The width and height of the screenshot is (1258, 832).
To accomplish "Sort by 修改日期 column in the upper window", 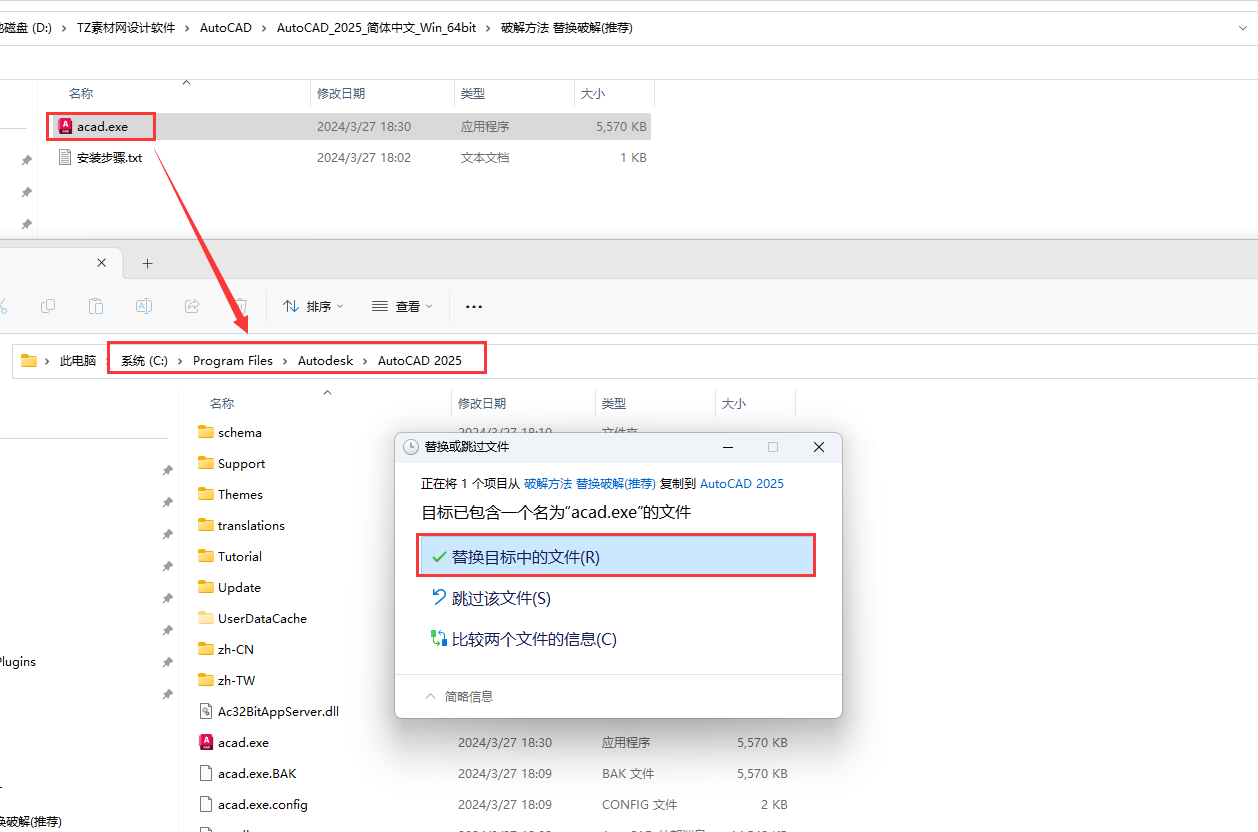I will click(x=341, y=93).
